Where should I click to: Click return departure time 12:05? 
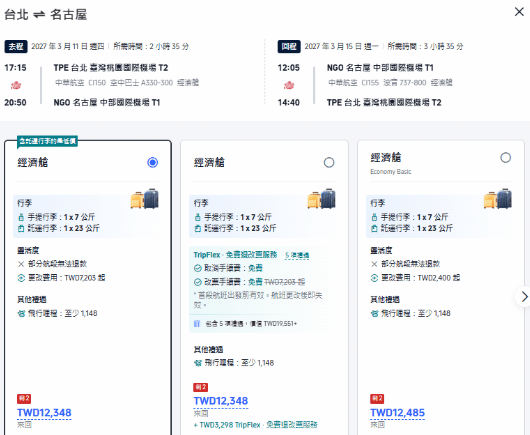pyautogui.click(x=289, y=68)
